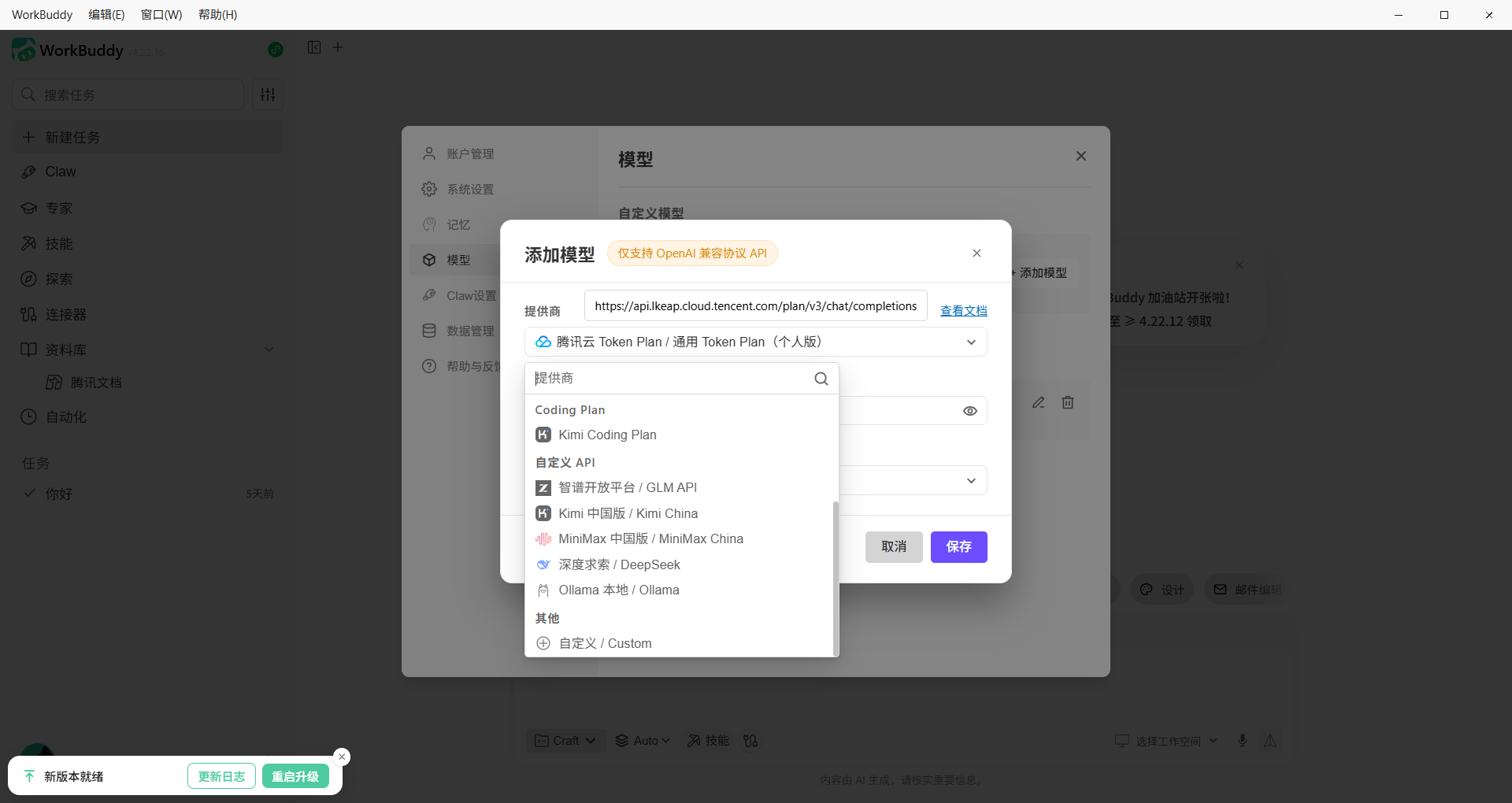The width and height of the screenshot is (1512, 803).
Task: Open the 你好 task entry
Action: (148, 494)
